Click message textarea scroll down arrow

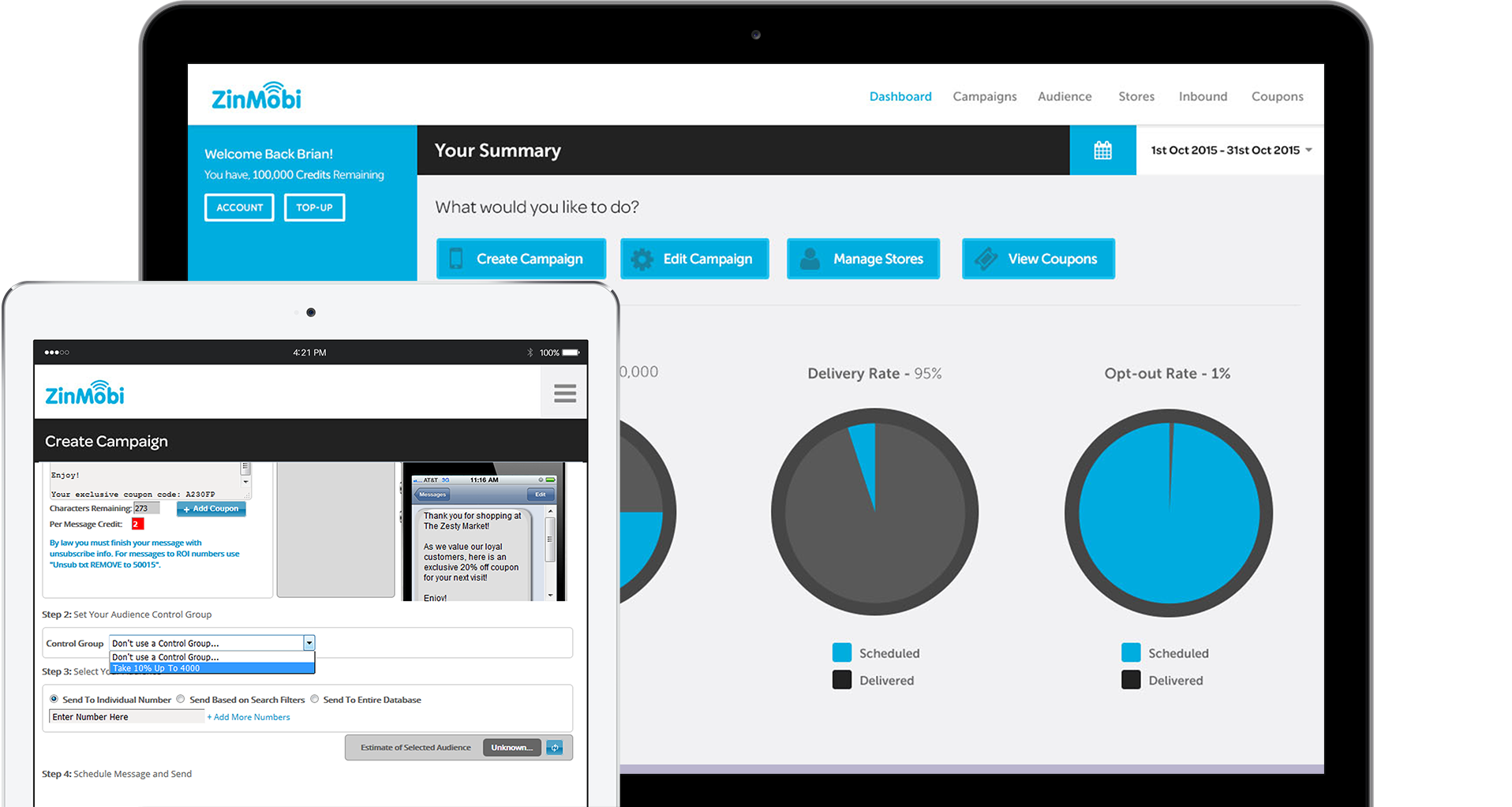(245, 481)
